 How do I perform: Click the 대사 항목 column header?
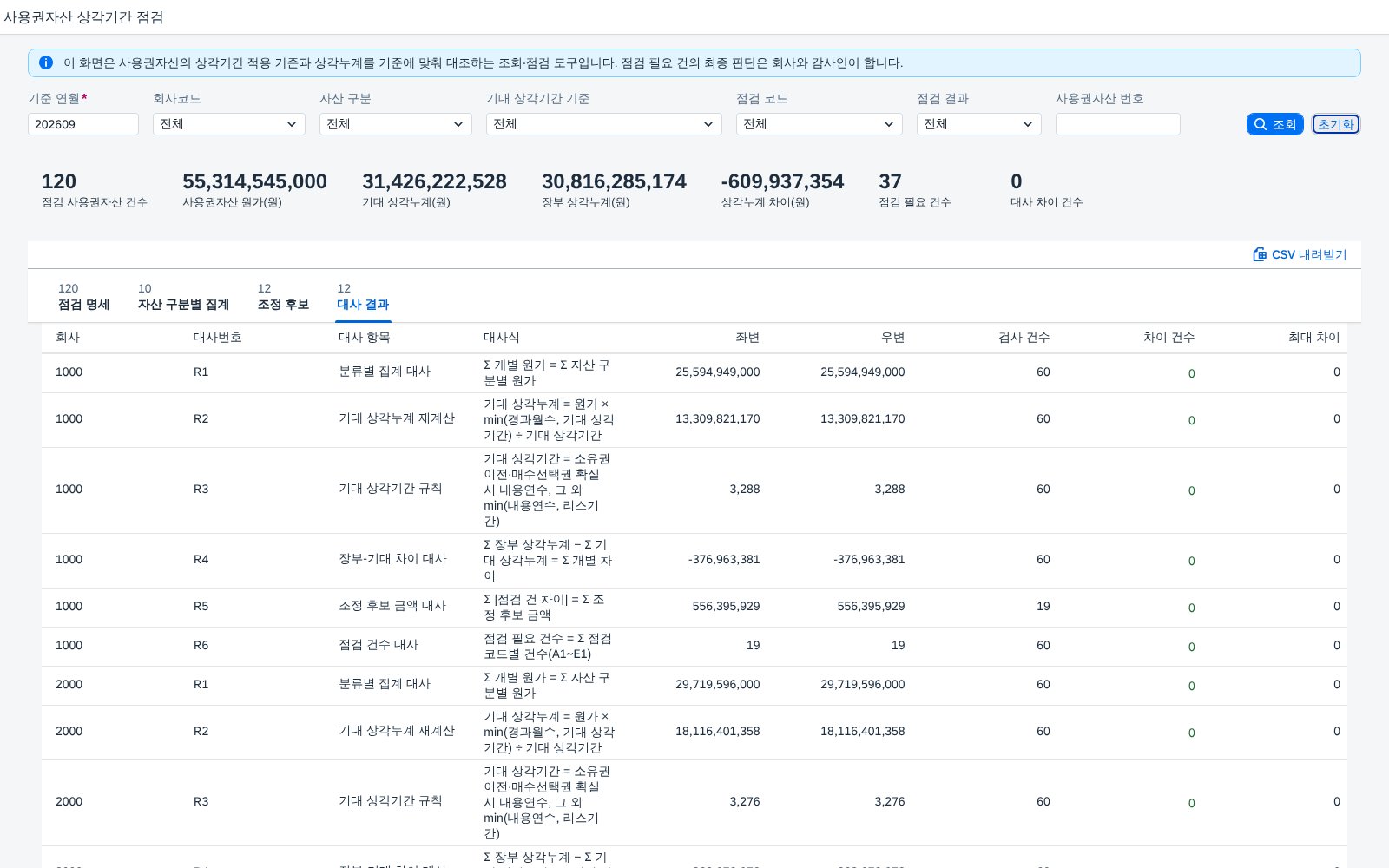pyautogui.click(x=365, y=338)
